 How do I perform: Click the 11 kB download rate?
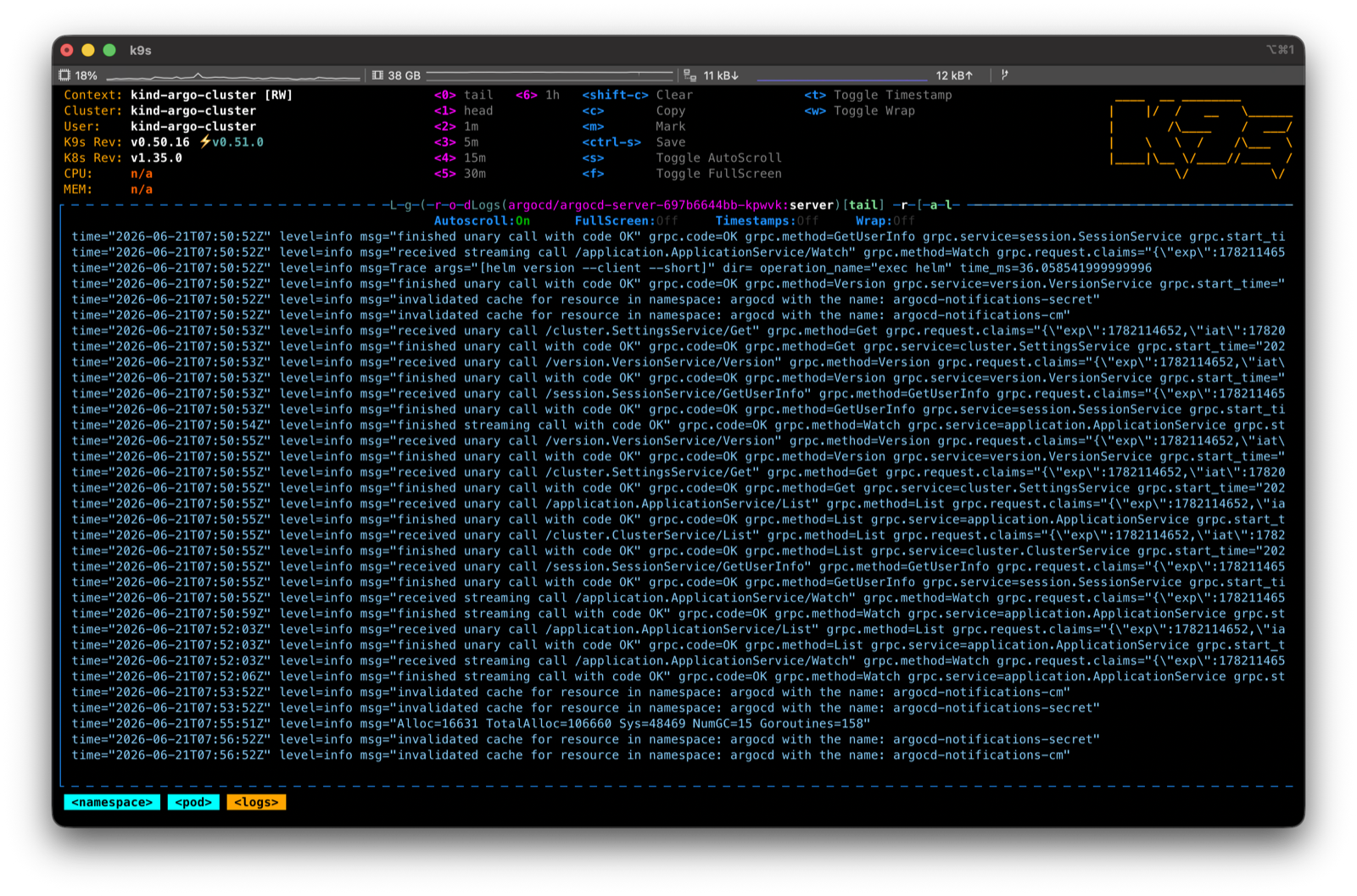pos(721,75)
